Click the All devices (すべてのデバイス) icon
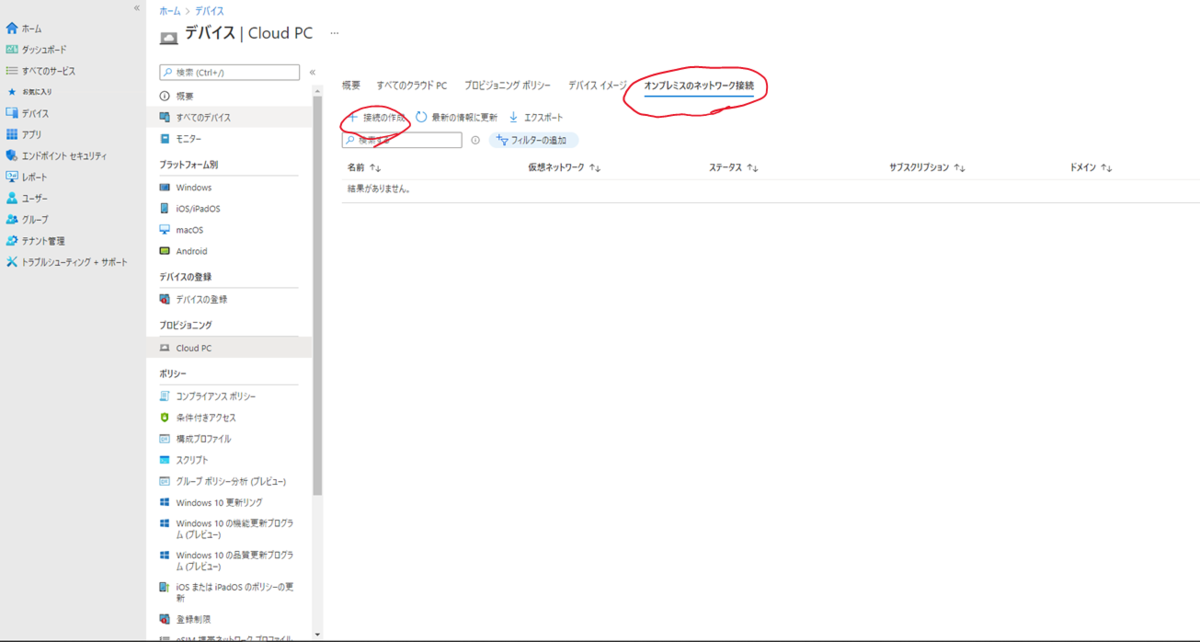Screen dimensions: 1200x642 (x=165, y=117)
